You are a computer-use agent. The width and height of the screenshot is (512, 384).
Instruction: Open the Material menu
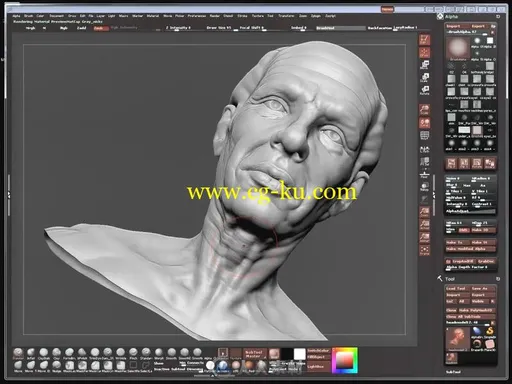153,16
